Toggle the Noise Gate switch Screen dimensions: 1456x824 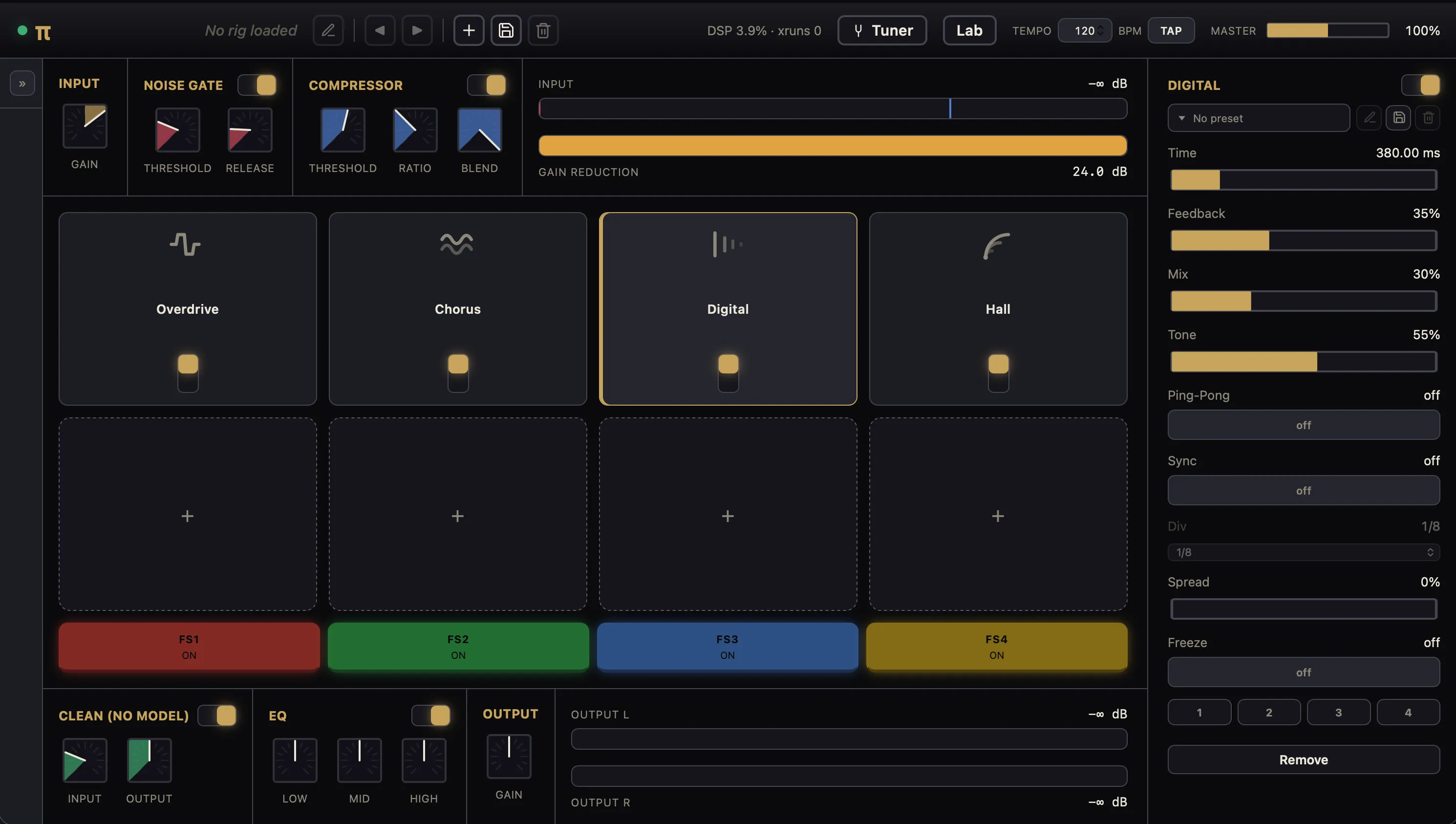coord(257,86)
